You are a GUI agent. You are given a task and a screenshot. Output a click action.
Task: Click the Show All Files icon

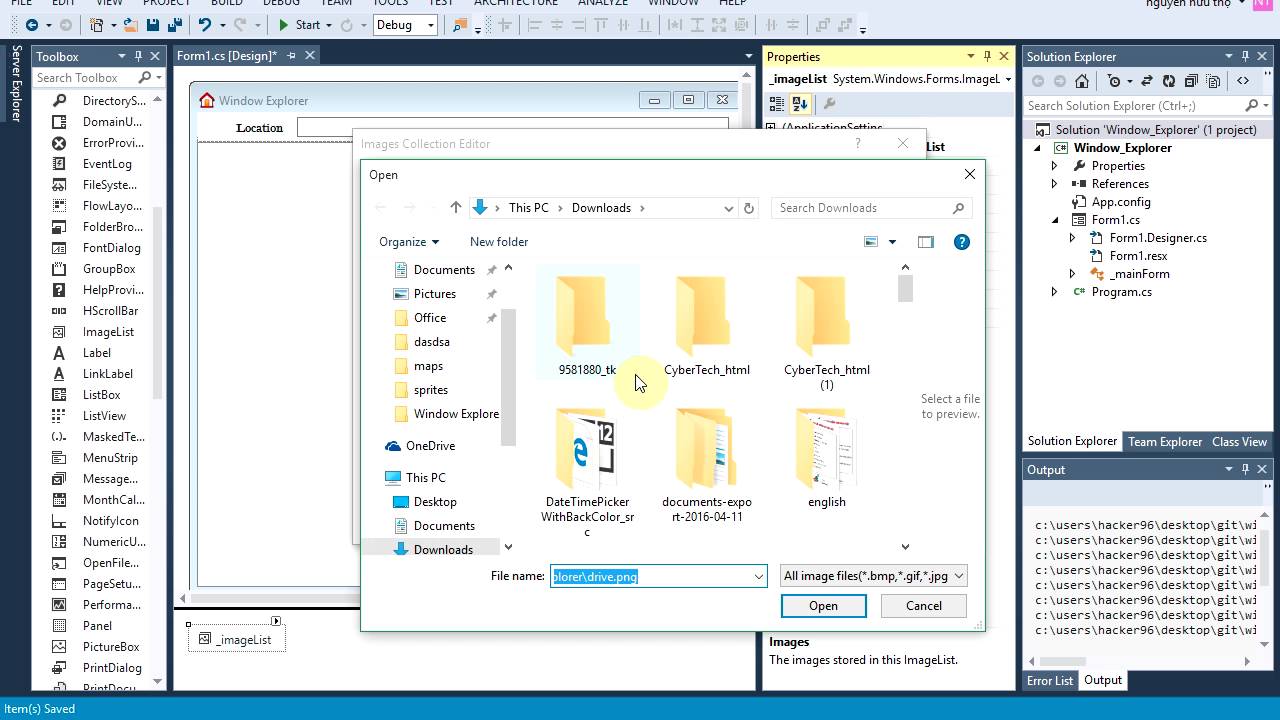1213,81
